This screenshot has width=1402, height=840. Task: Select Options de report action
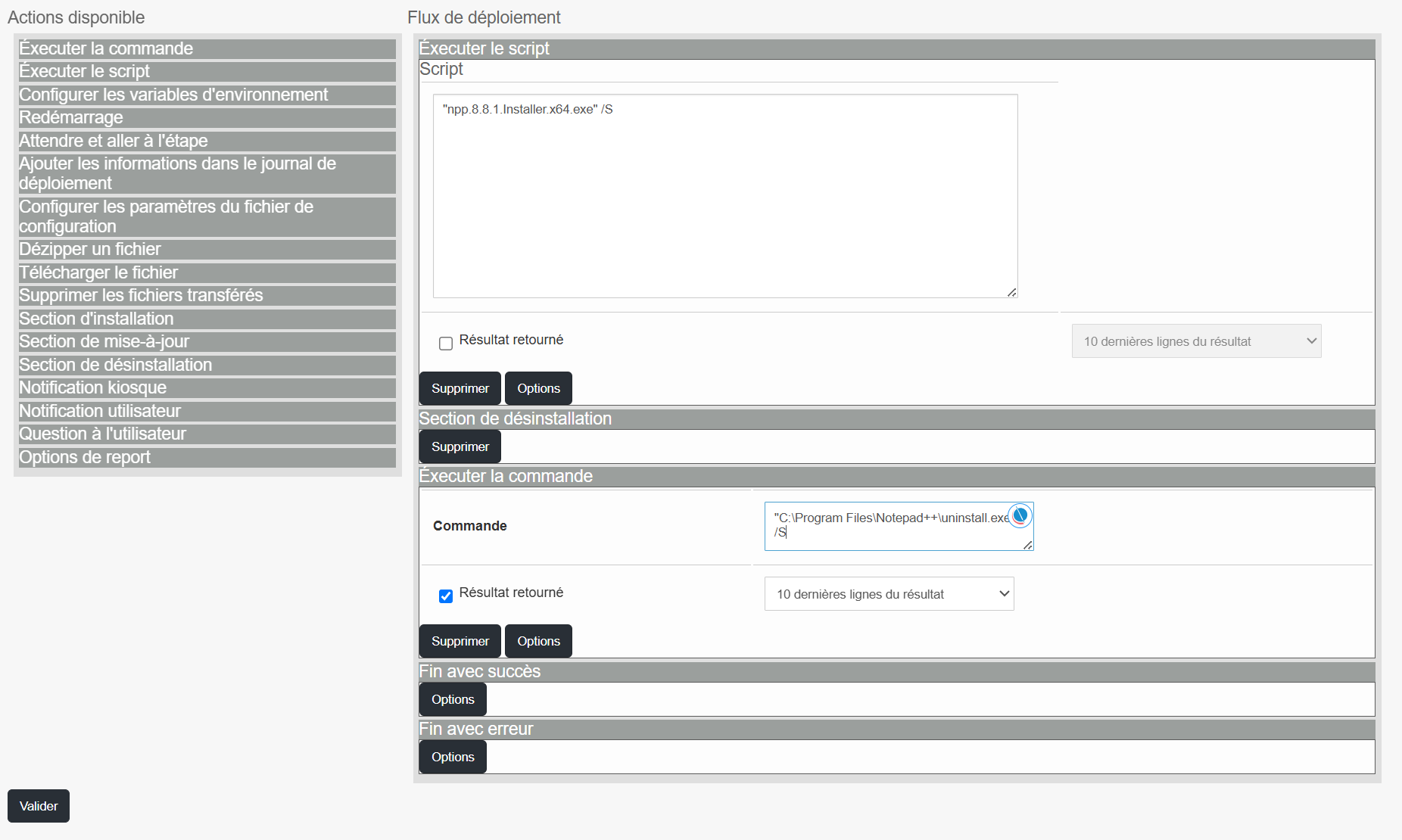coord(207,458)
